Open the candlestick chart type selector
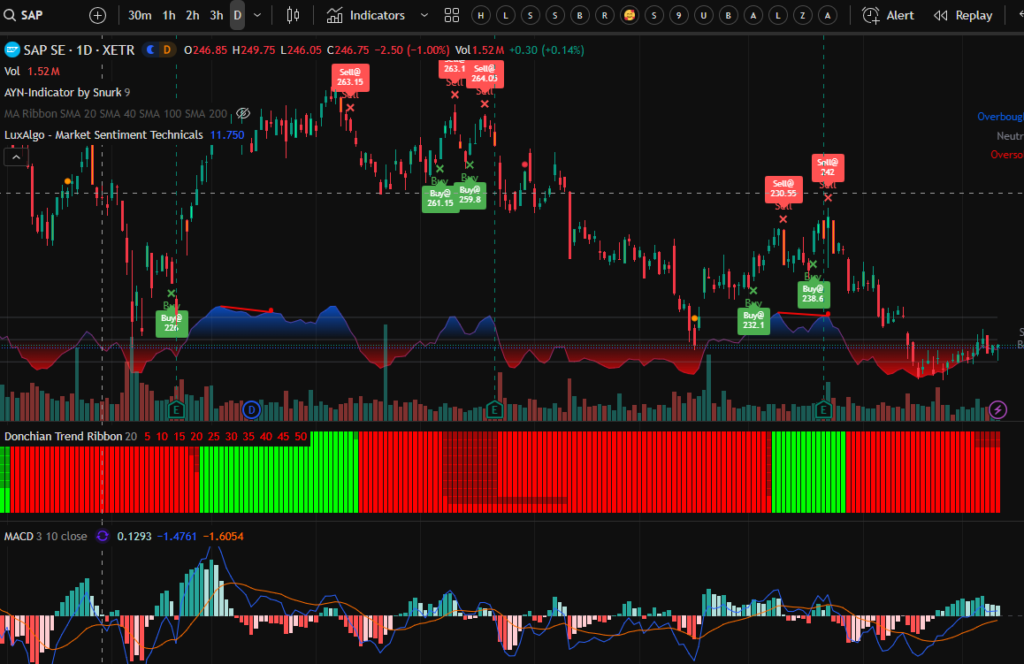 coord(293,15)
